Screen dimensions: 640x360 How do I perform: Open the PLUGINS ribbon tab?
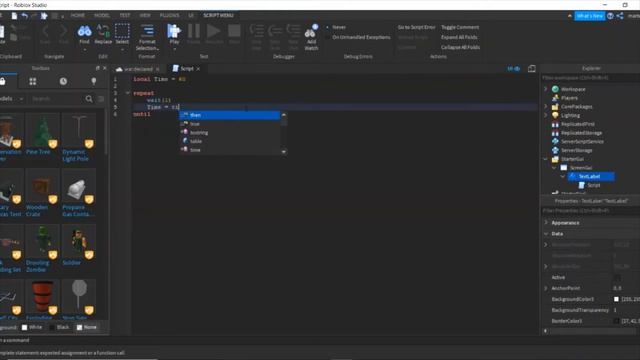click(x=169, y=16)
